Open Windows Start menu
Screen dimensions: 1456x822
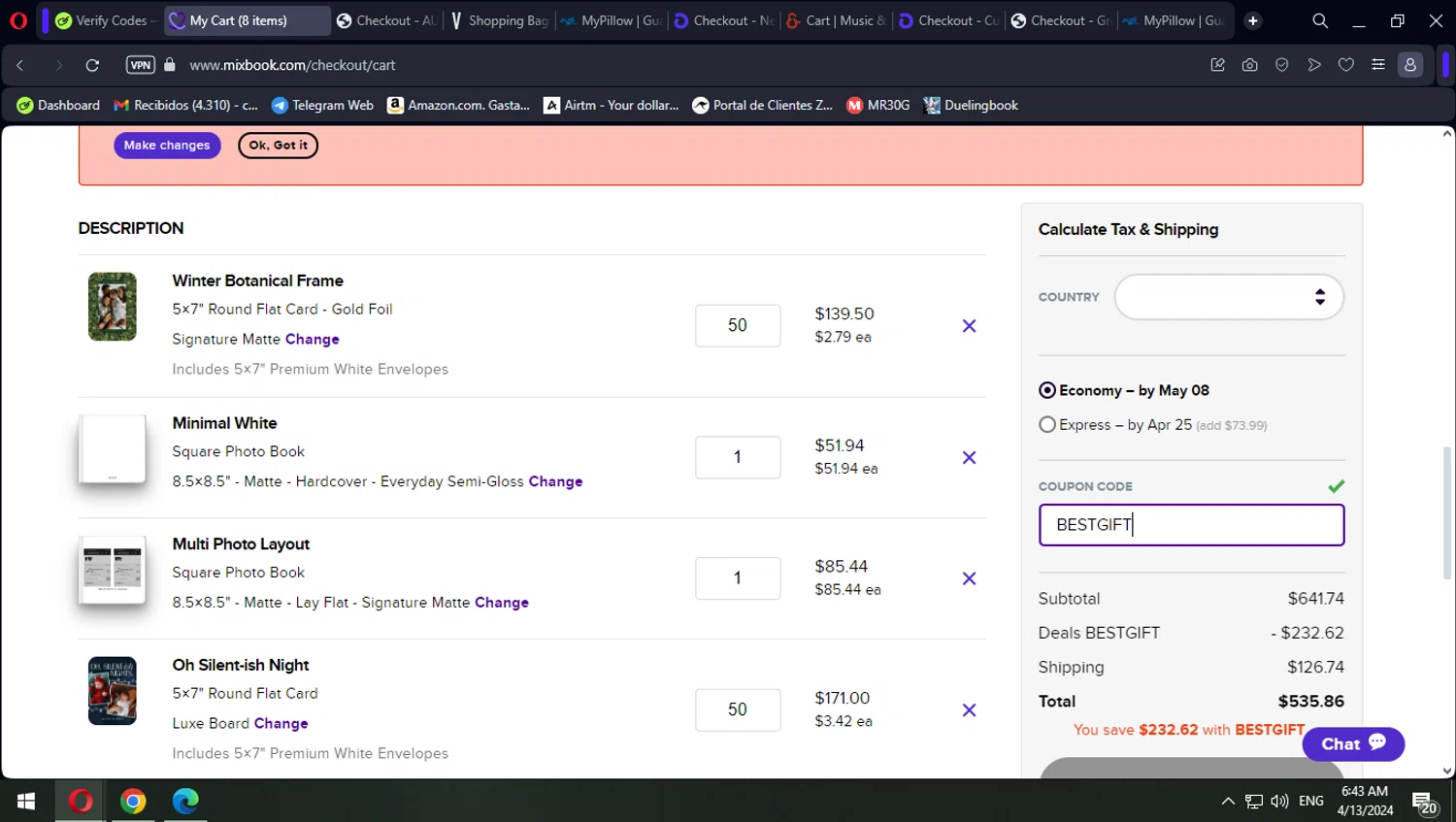pos(26,801)
